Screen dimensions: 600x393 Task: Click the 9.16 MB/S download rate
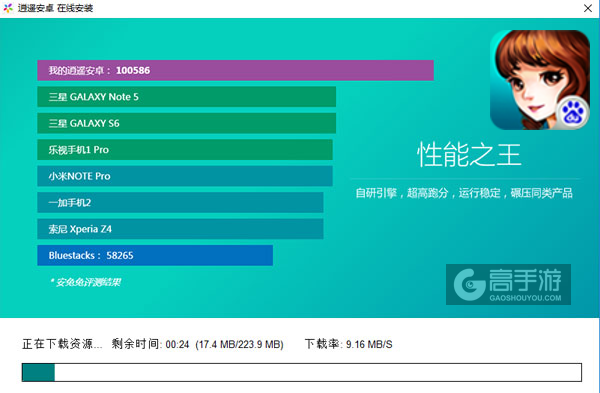pos(369,345)
